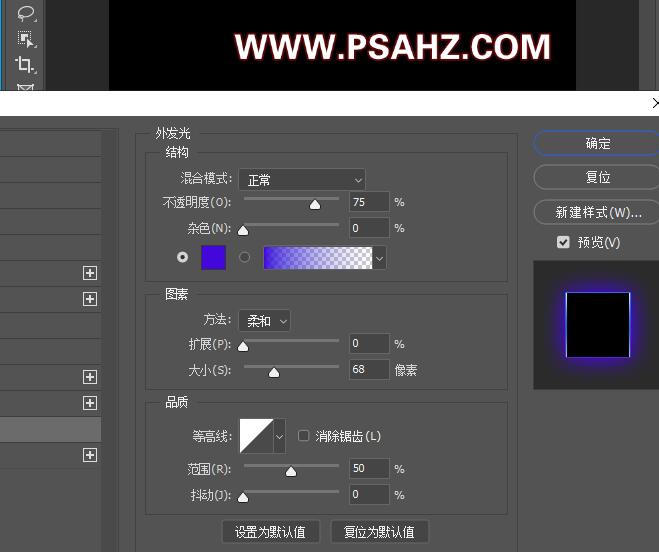The image size is (659, 552).
Task: Click 复位为默认值 button
Action: [380, 532]
